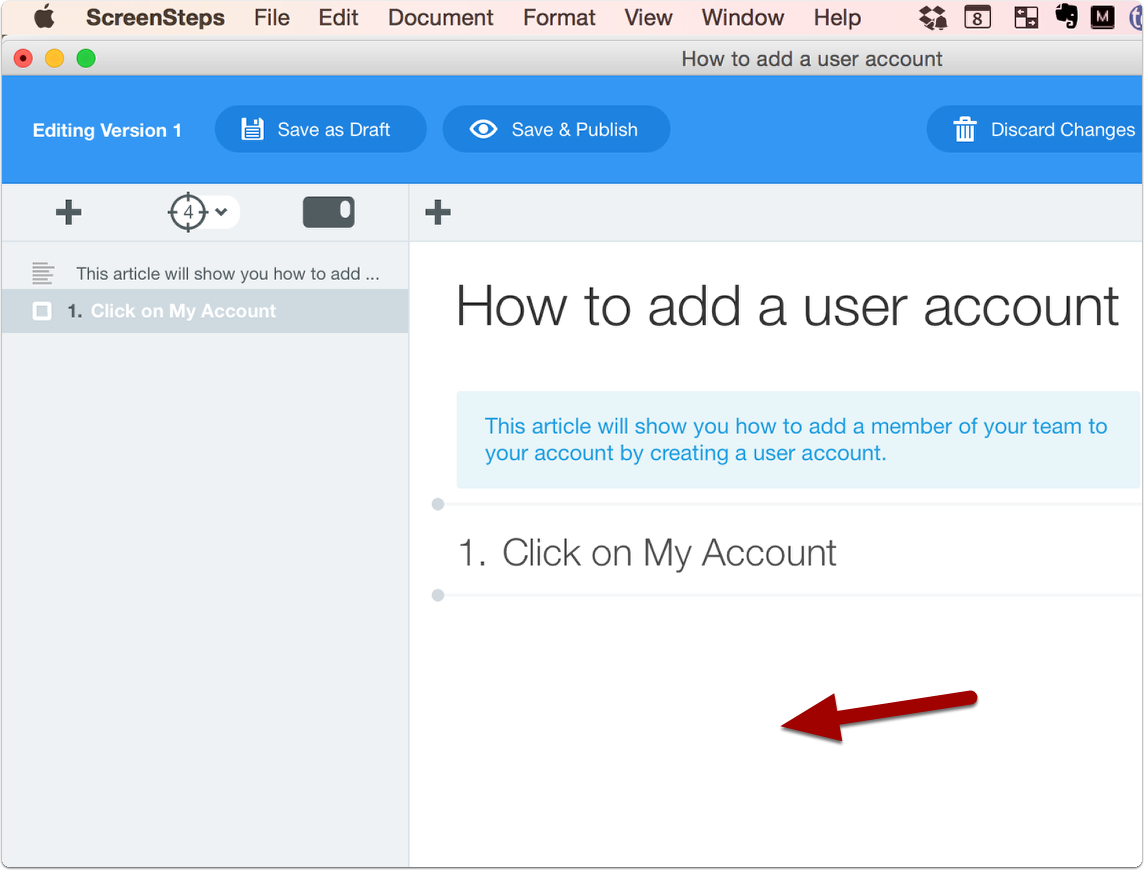Click the green zoom window button
This screenshot has width=1144, height=870.
coord(86,58)
